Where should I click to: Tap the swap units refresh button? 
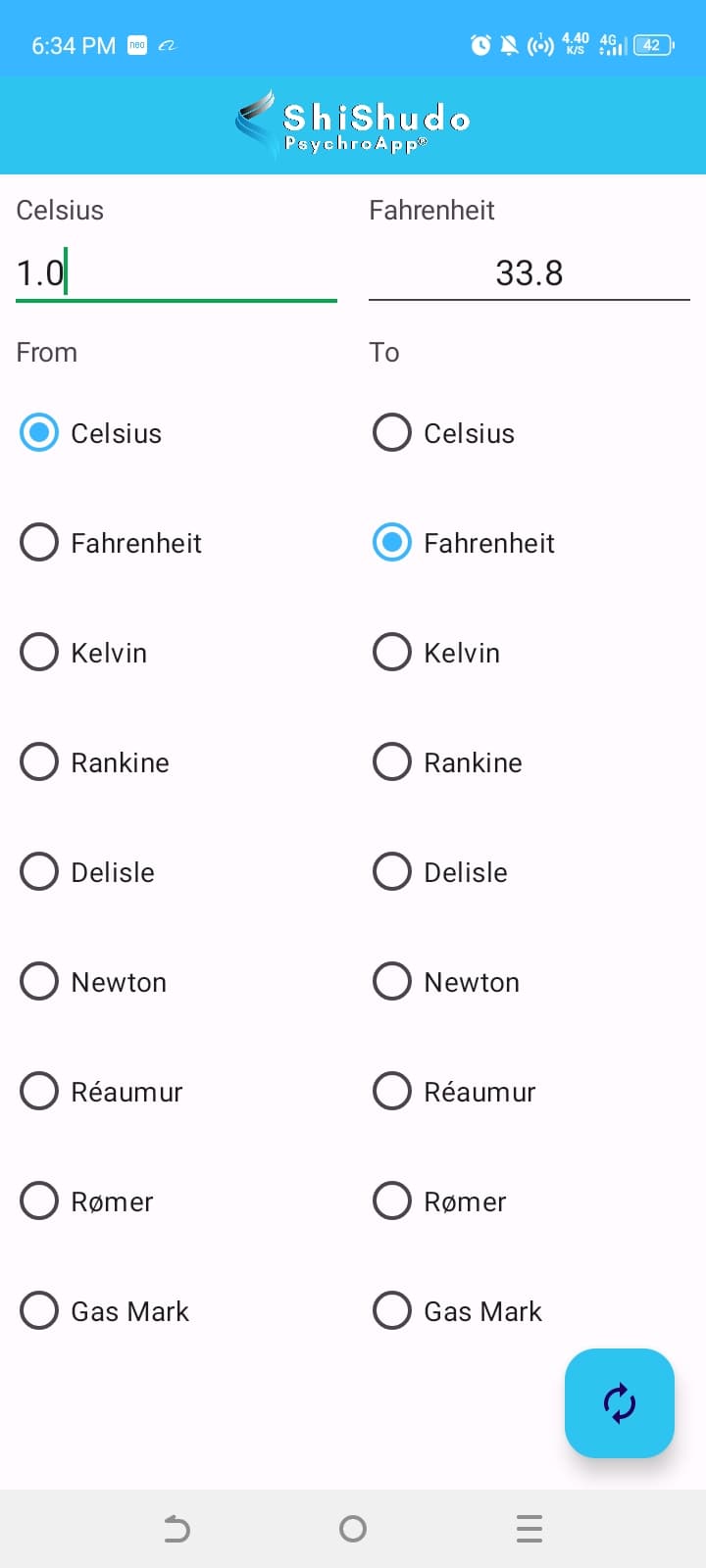click(619, 1402)
